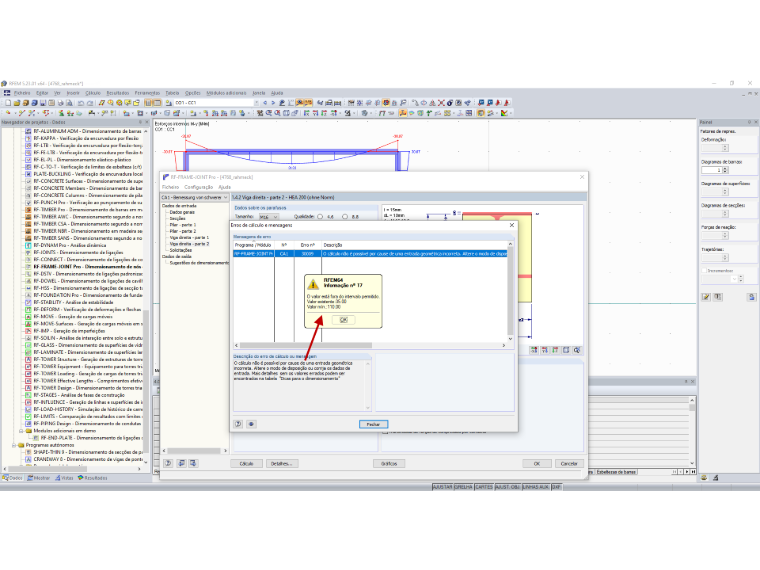The image size is (760, 570).
Task: Click Open folder icon in main toolbar
Action: [x=17, y=103]
